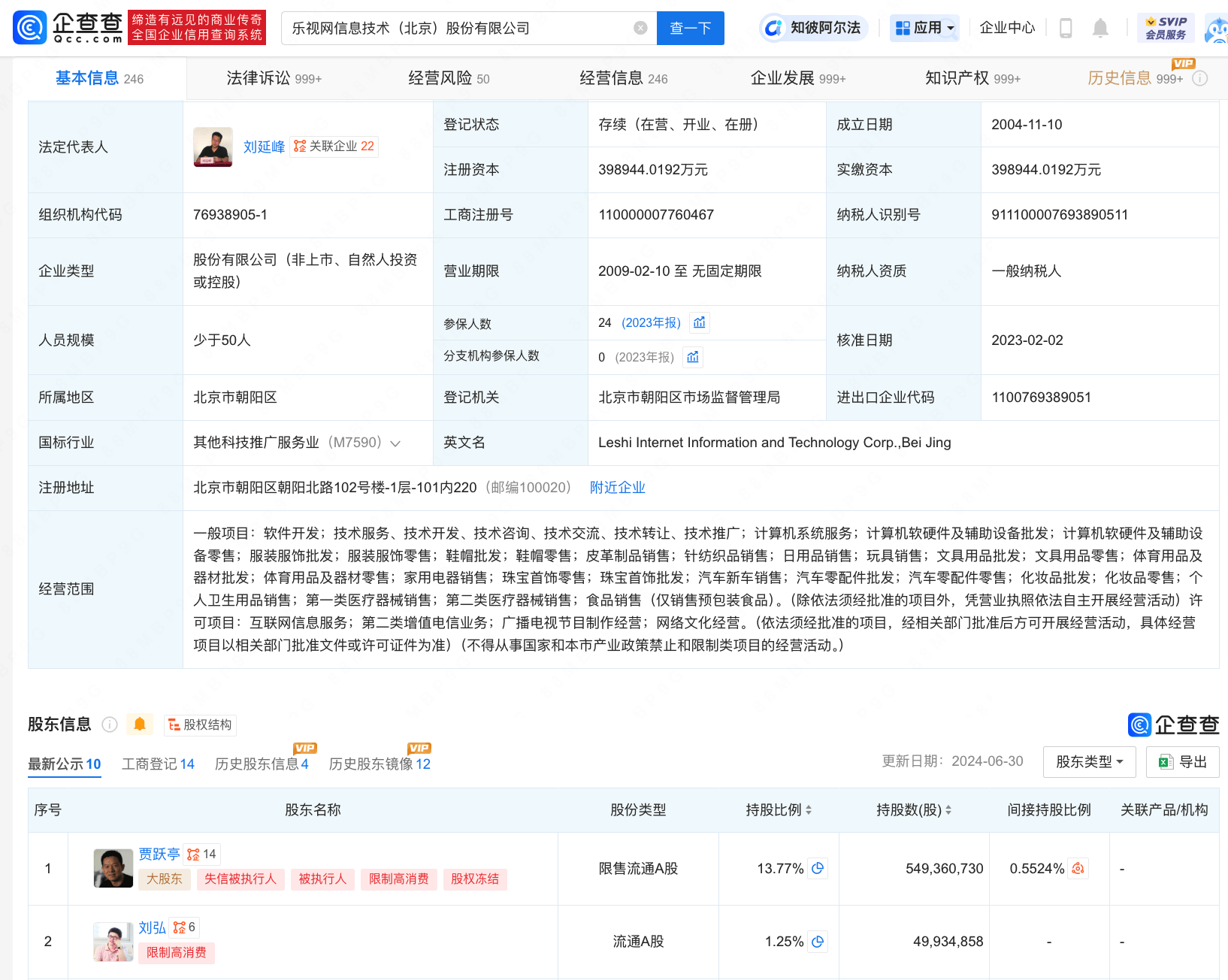Switch to 法律诉讼 tab

tap(274, 78)
